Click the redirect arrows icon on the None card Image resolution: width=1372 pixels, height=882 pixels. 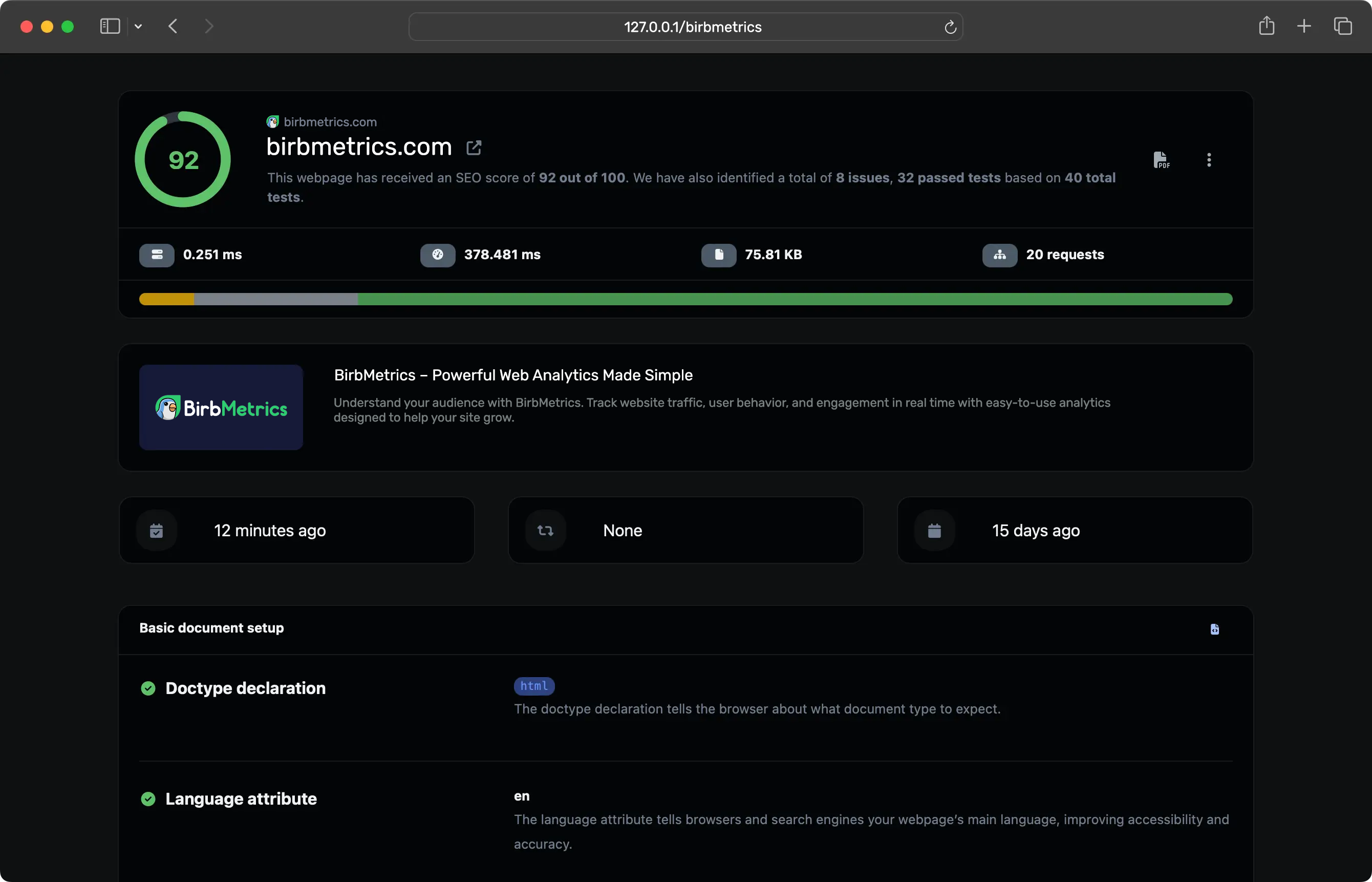tap(546, 530)
